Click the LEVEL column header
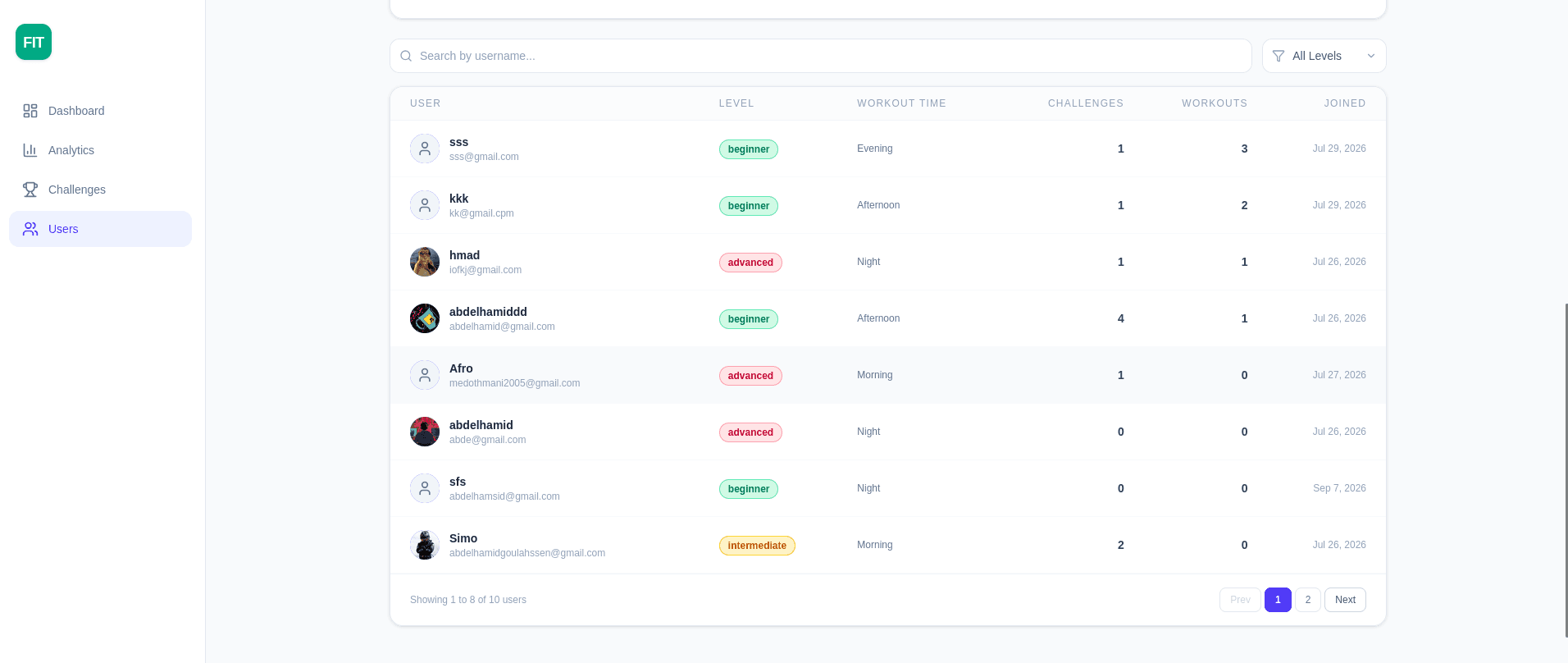1568x663 pixels. pyautogui.click(x=736, y=103)
